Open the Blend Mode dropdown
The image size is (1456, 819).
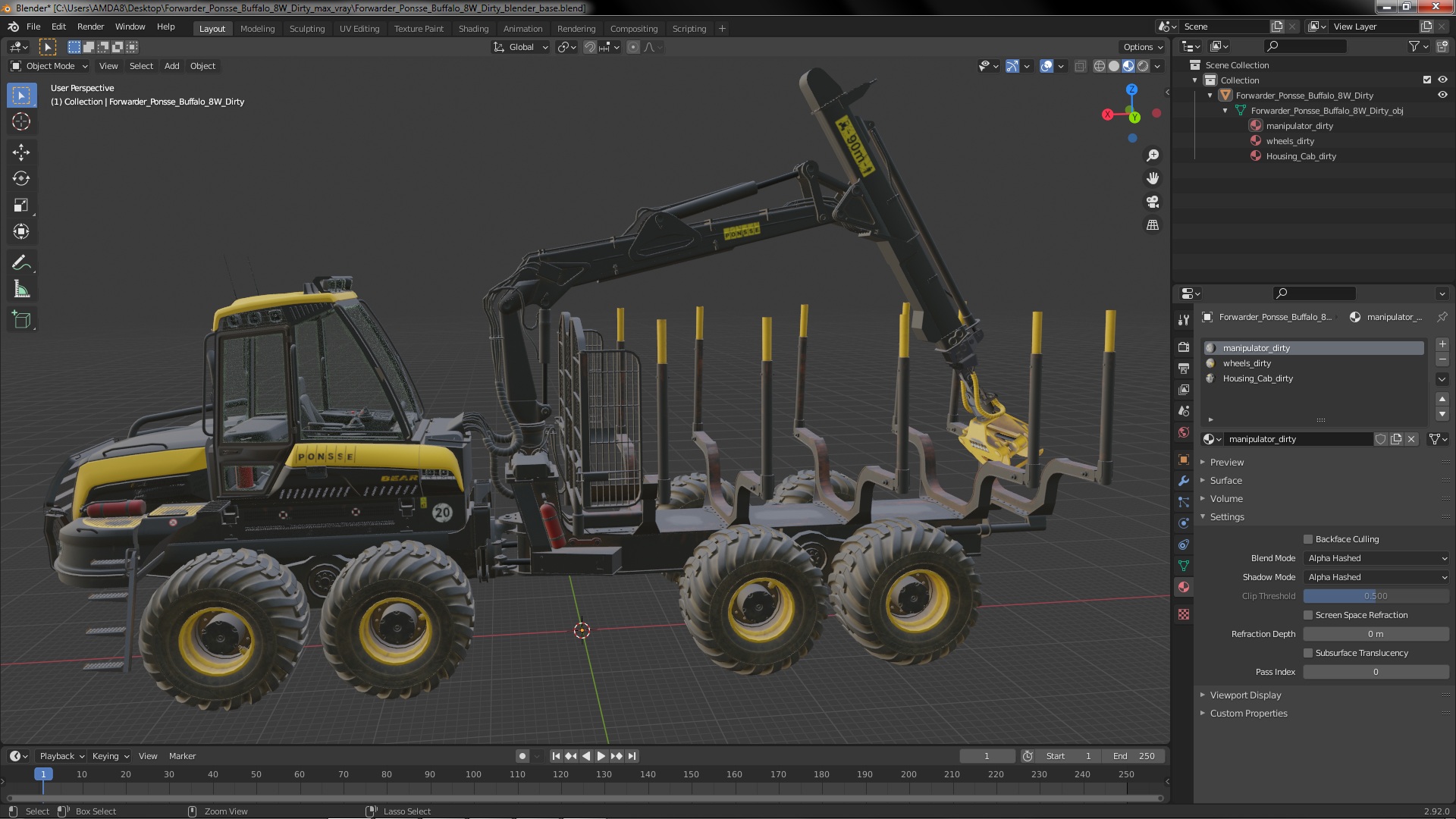tap(1376, 558)
